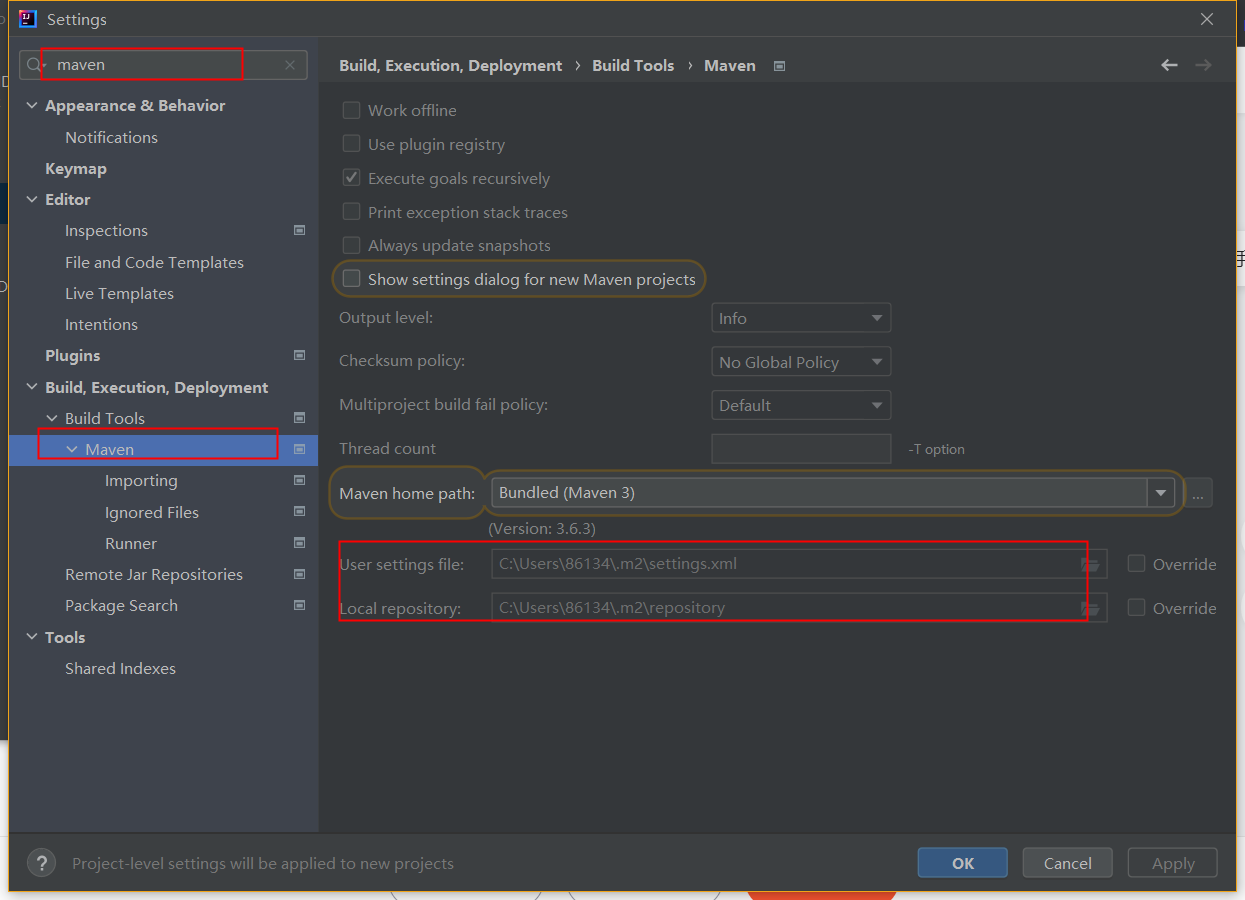Click project-level icon beside Remote Jar Repositories

coord(299,574)
